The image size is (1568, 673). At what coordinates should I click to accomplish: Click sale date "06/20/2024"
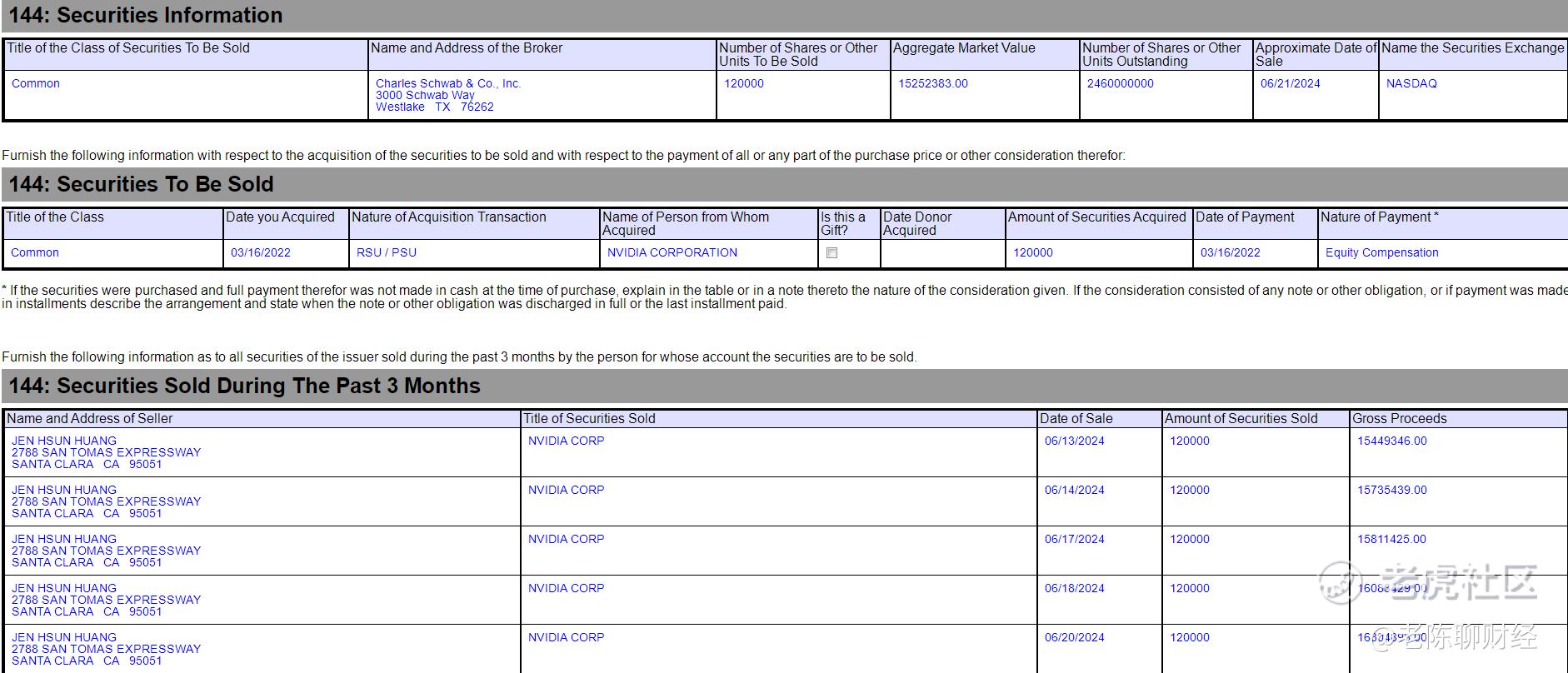(1075, 637)
